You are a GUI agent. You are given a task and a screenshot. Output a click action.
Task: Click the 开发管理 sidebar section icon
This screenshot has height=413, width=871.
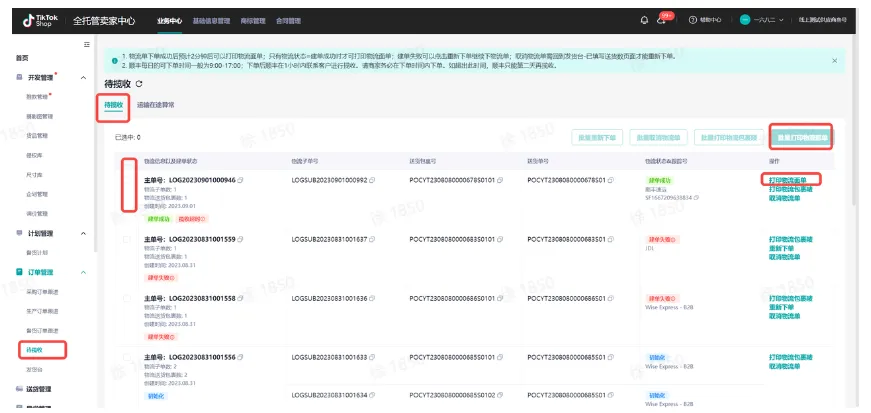click(19, 78)
